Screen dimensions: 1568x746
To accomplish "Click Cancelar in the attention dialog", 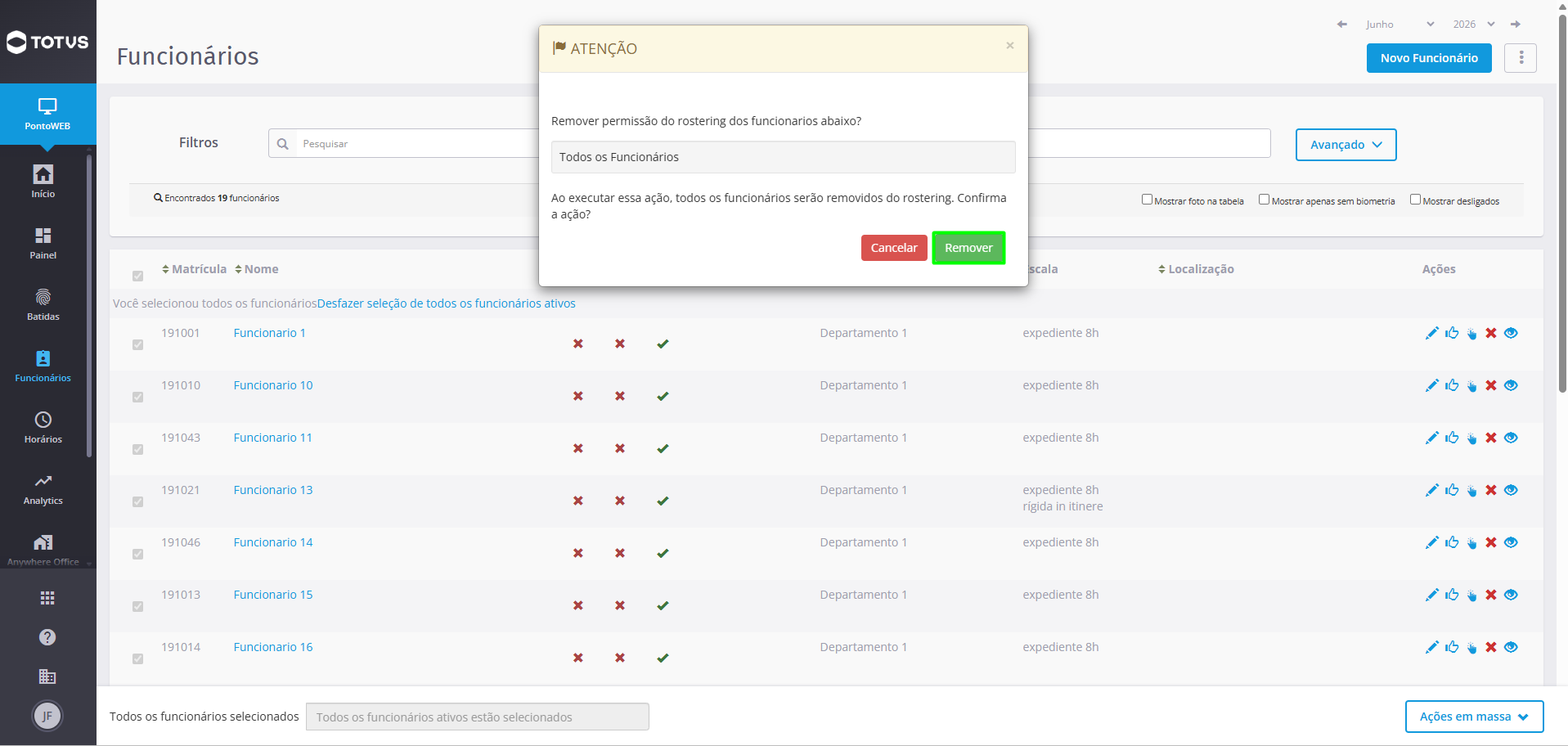I will (x=894, y=248).
